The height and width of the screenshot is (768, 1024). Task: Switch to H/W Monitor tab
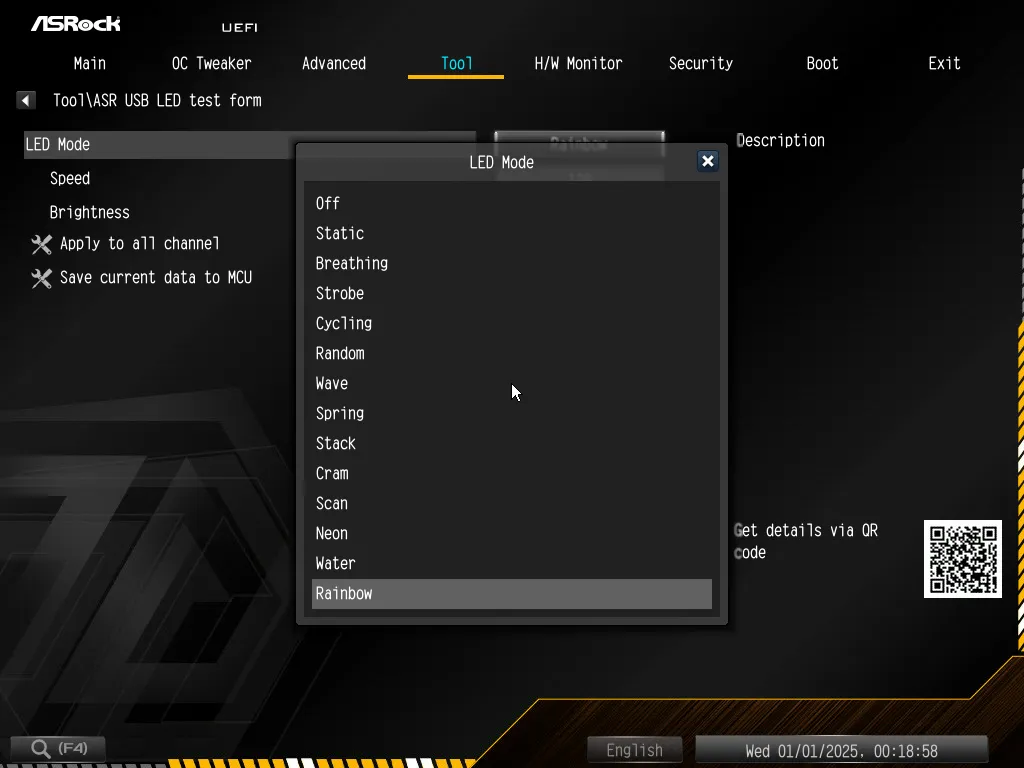click(578, 63)
